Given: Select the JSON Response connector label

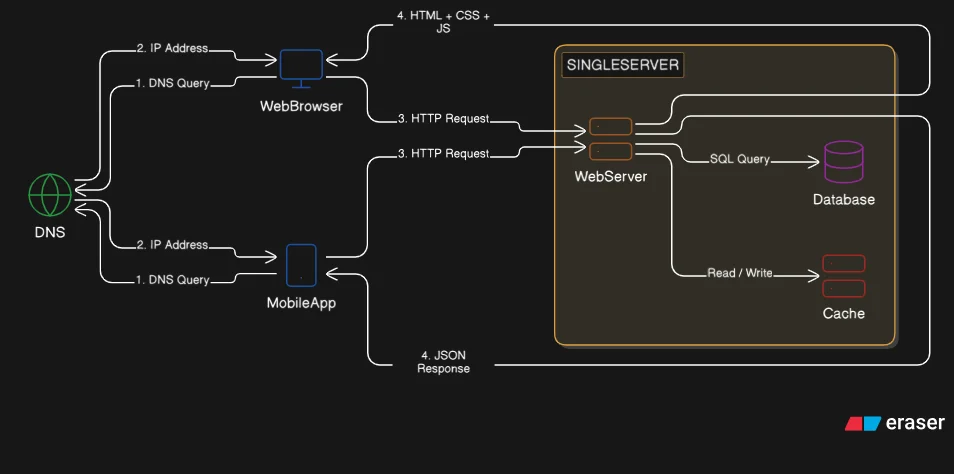Looking at the screenshot, I should tap(443, 361).
